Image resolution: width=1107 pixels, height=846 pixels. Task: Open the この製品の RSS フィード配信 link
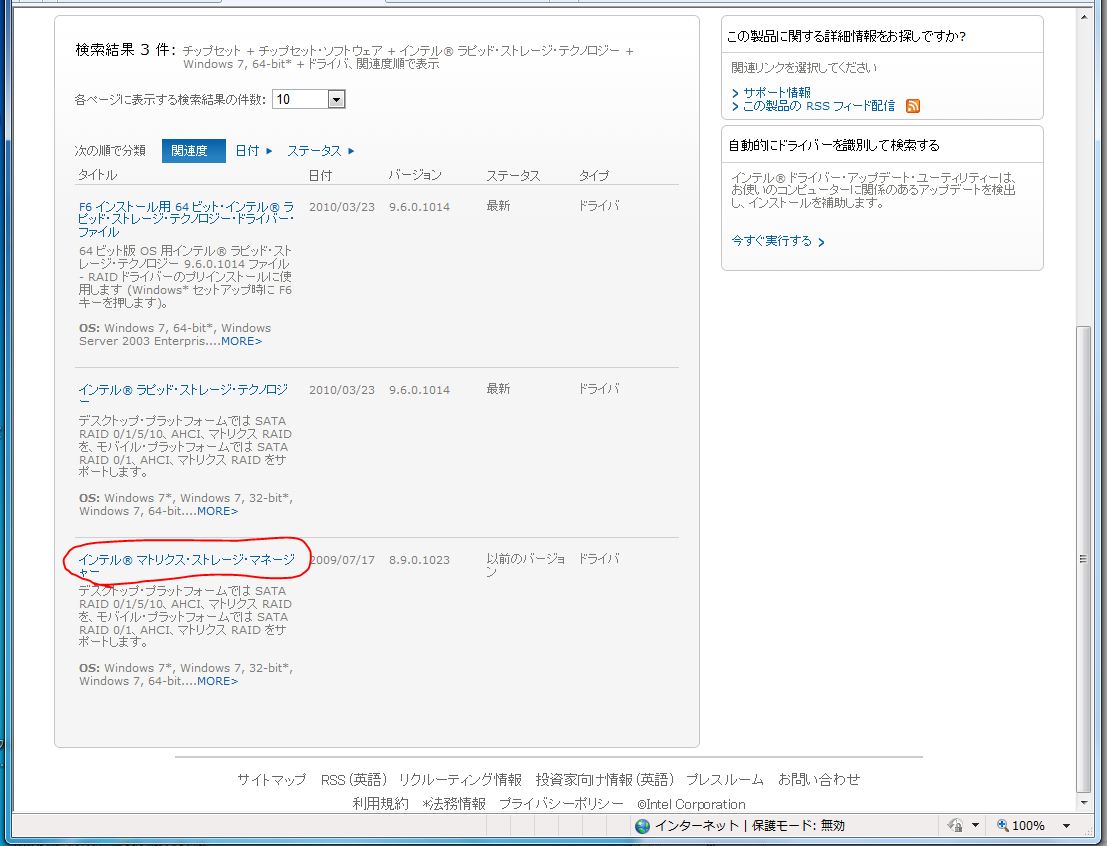tap(819, 106)
